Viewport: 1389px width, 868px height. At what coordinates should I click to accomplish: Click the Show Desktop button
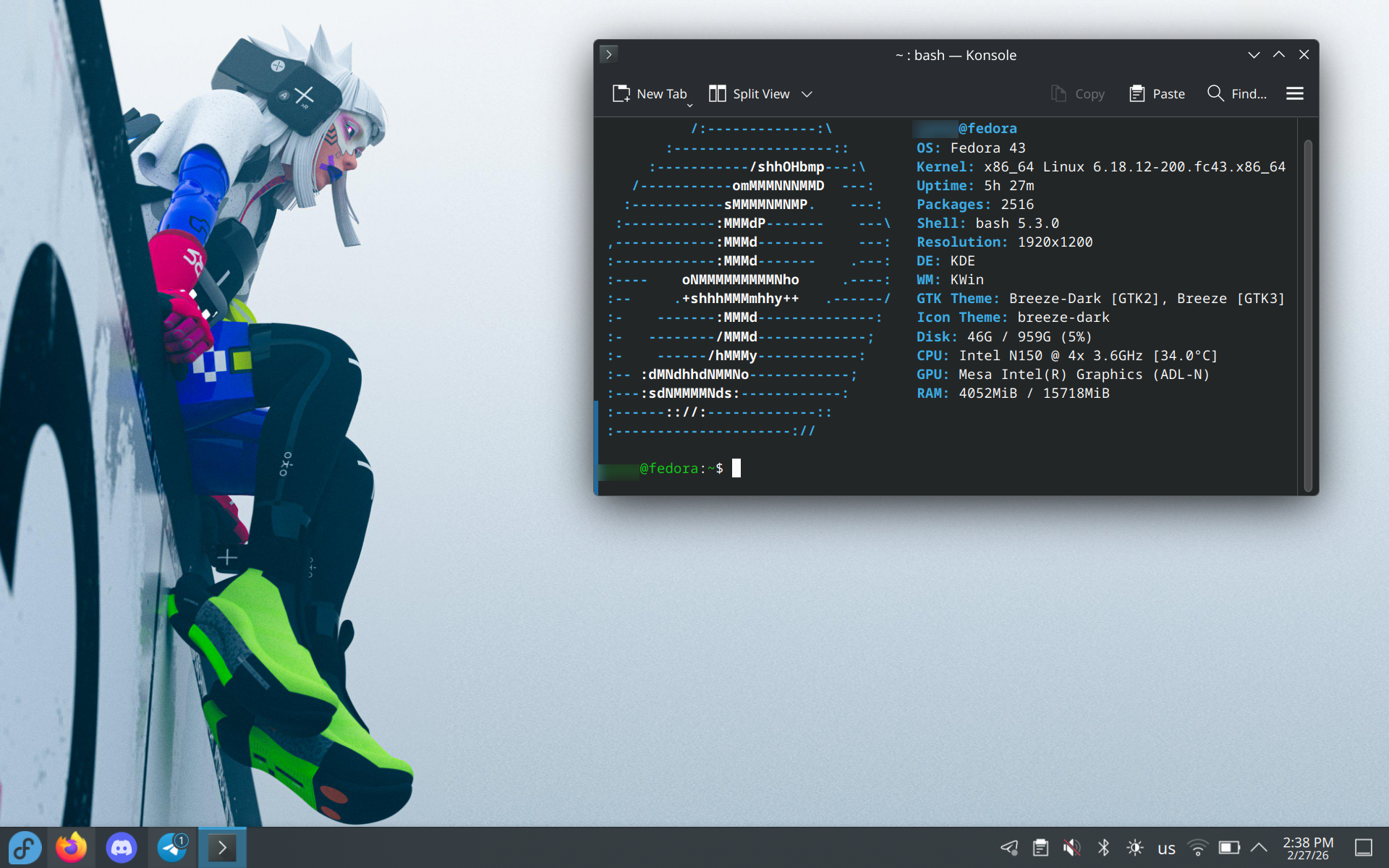coord(1364,848)
